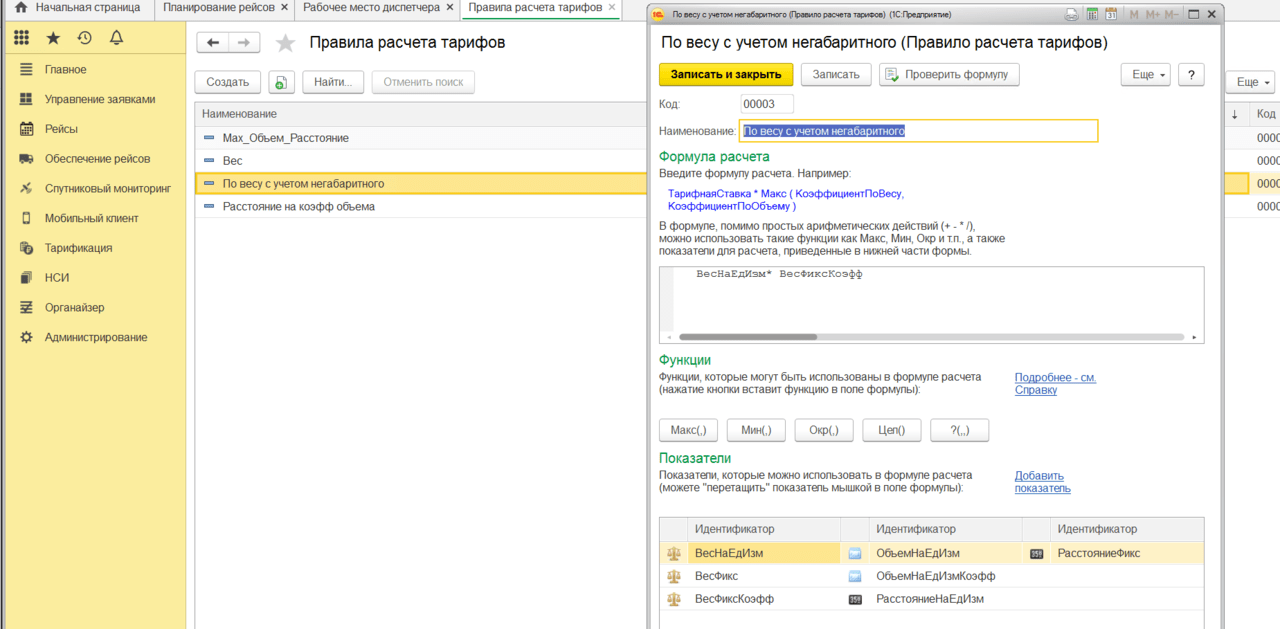Open the Добавить показатель link
The width and height of the screenshot is (1280, 629).
1042,482
